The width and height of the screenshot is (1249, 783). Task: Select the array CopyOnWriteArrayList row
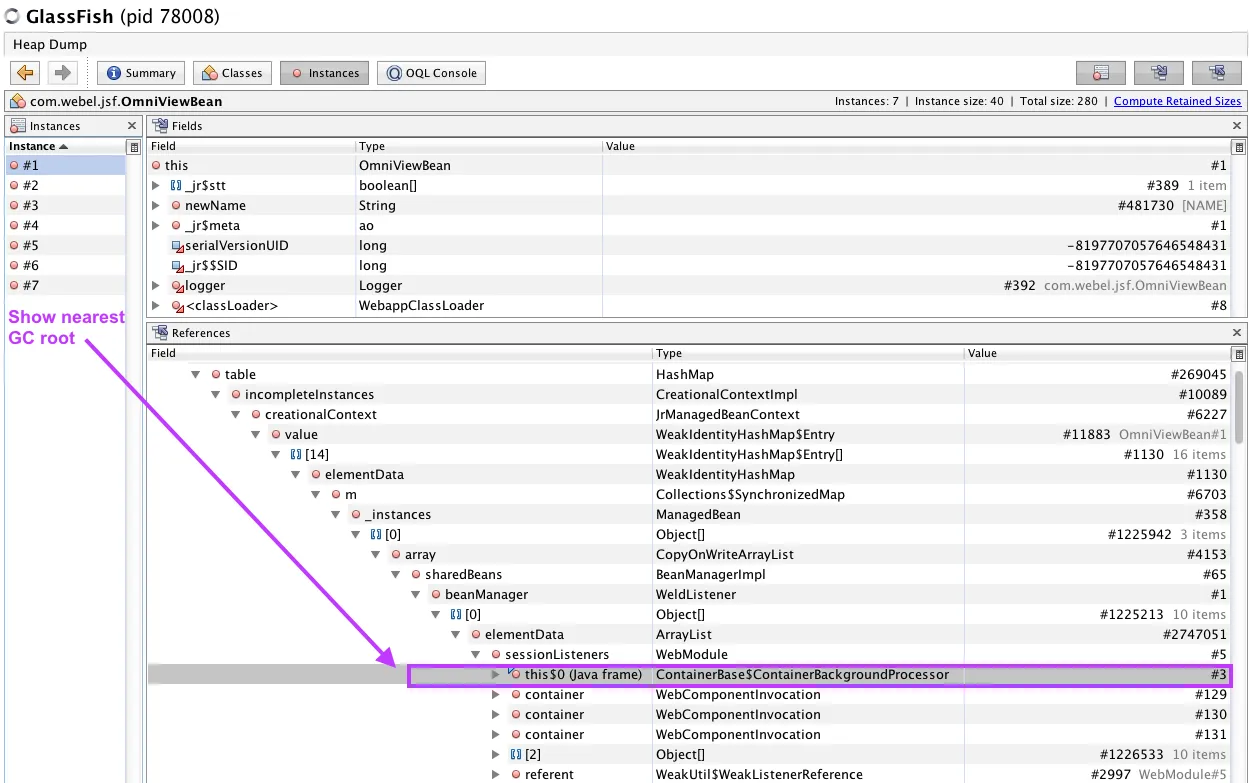(689, 554)
